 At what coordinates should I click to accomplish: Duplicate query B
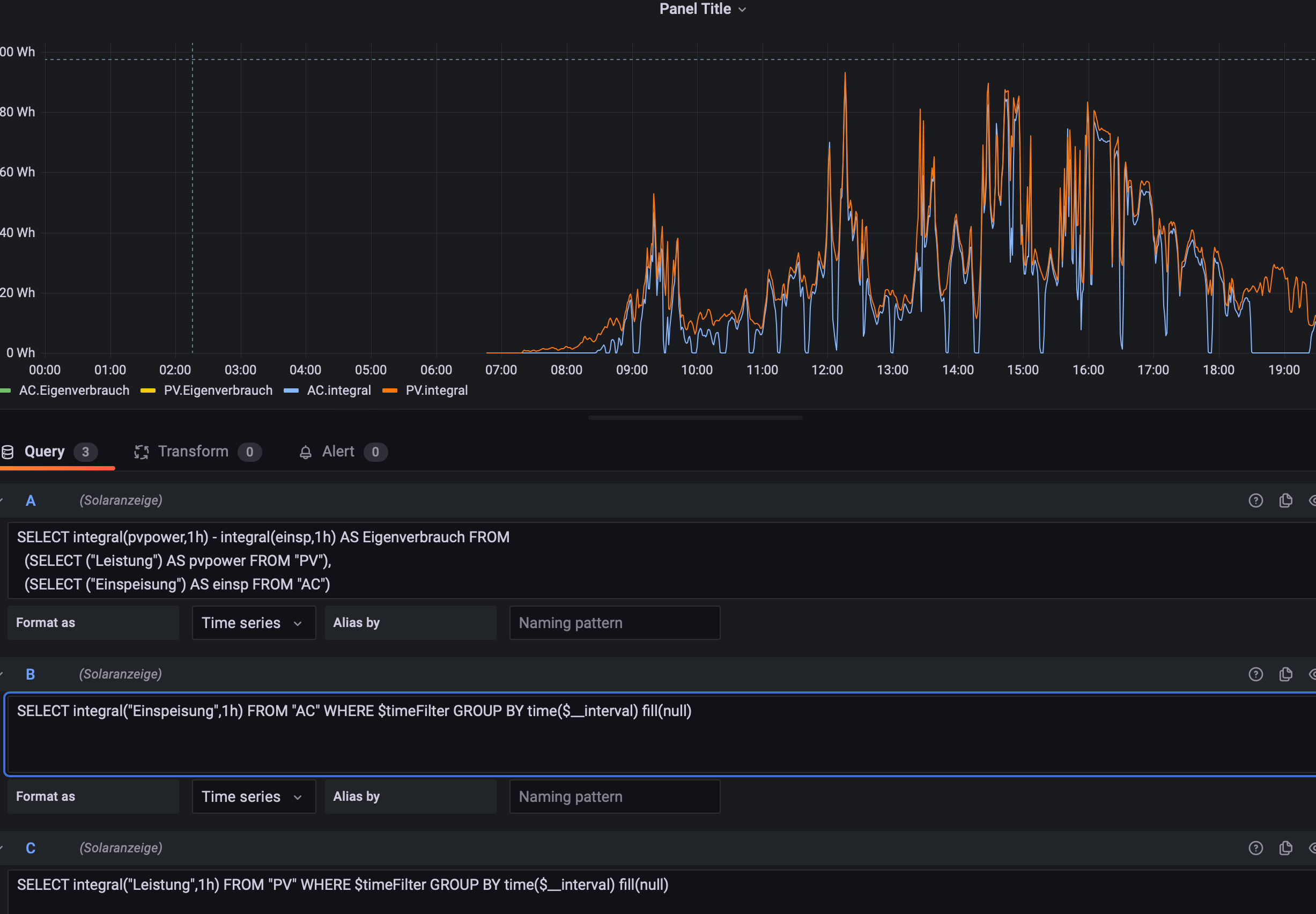tap(1285, 674)
